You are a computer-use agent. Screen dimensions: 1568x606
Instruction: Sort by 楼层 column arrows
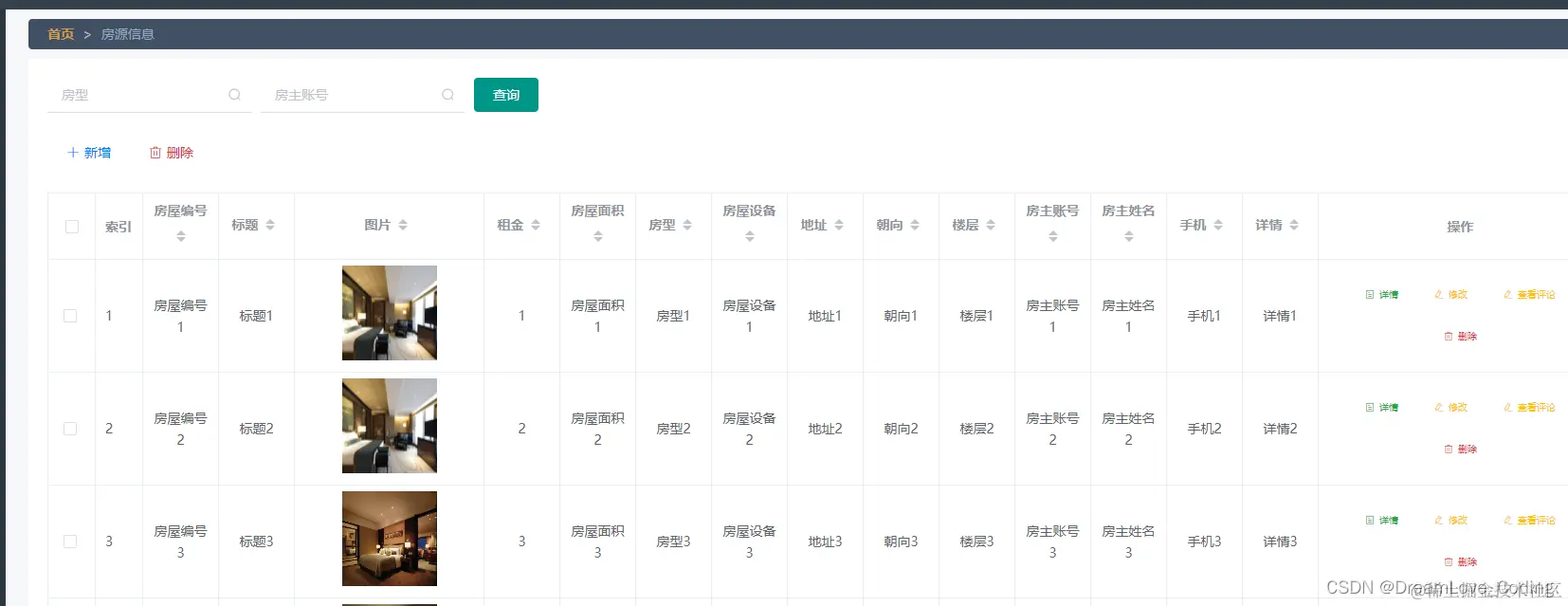pos(991,225)
